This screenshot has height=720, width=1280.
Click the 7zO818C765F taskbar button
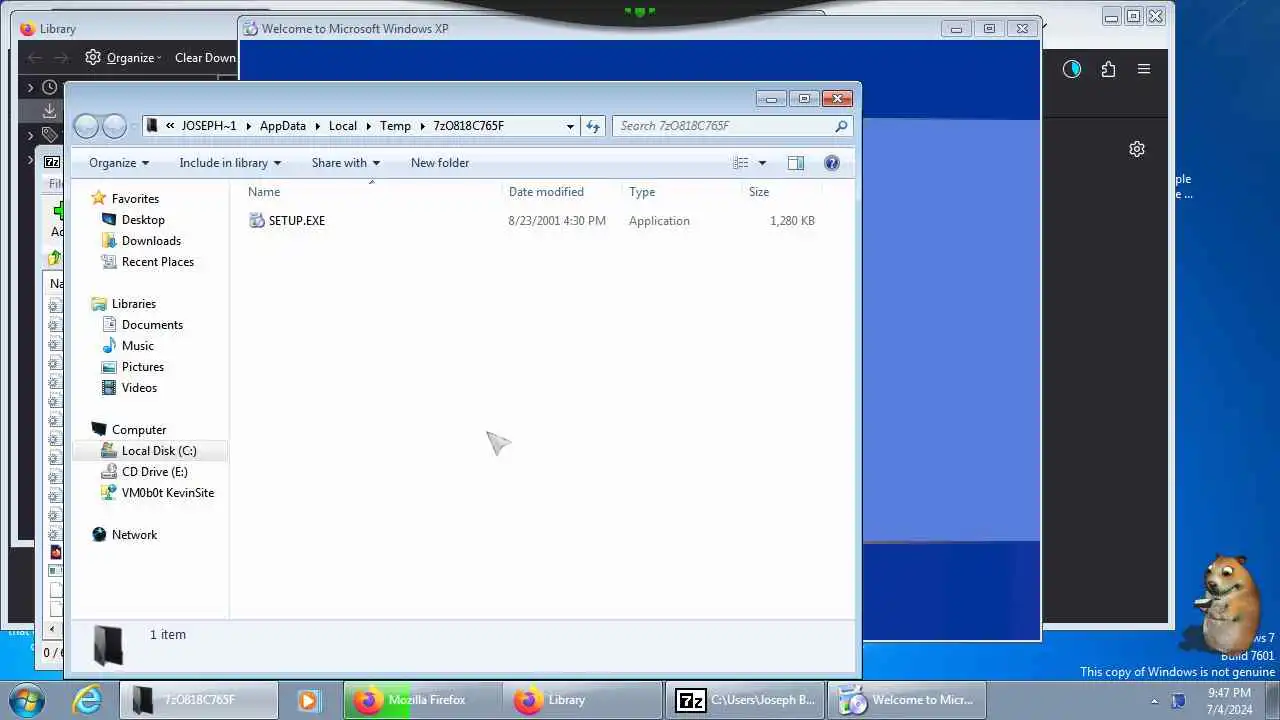pyautogui.click(x=199, y=700)
